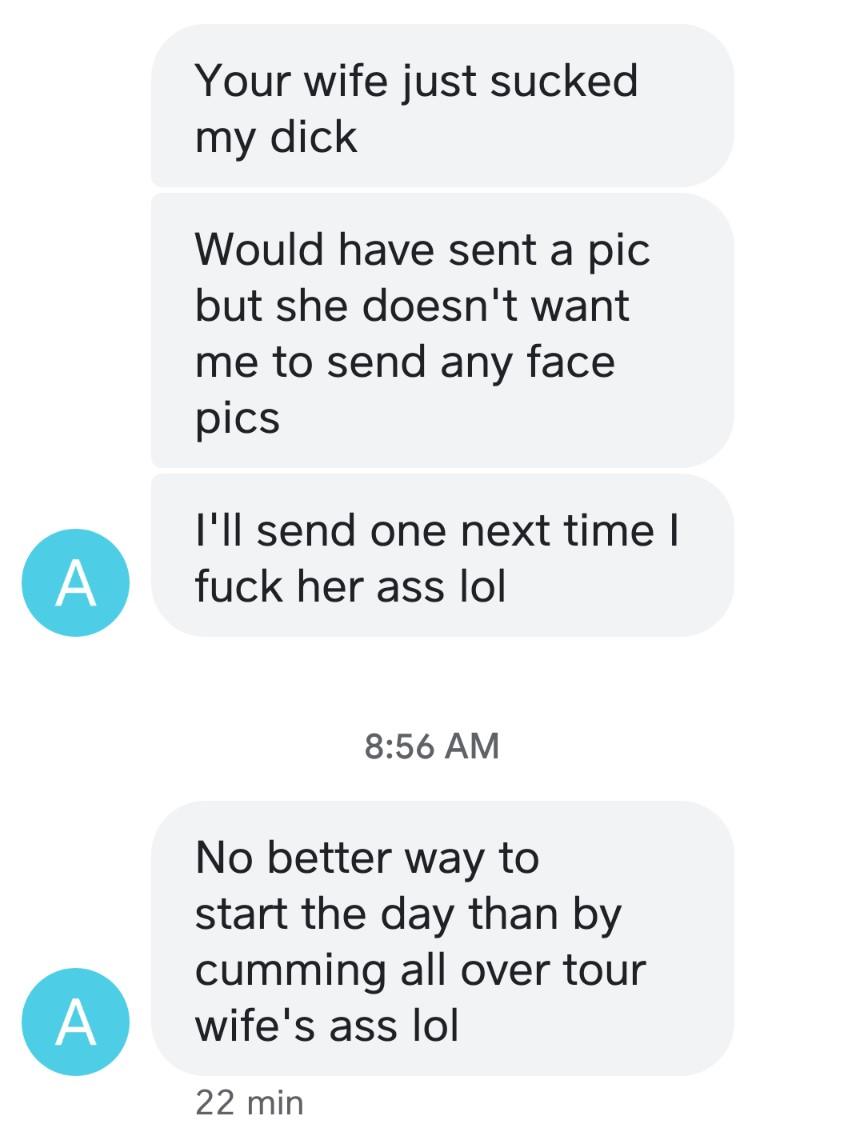Screen dimensions: 864x1147
Task: Tap the first message beginning 'Your wife just'
Action: point(442,105)
